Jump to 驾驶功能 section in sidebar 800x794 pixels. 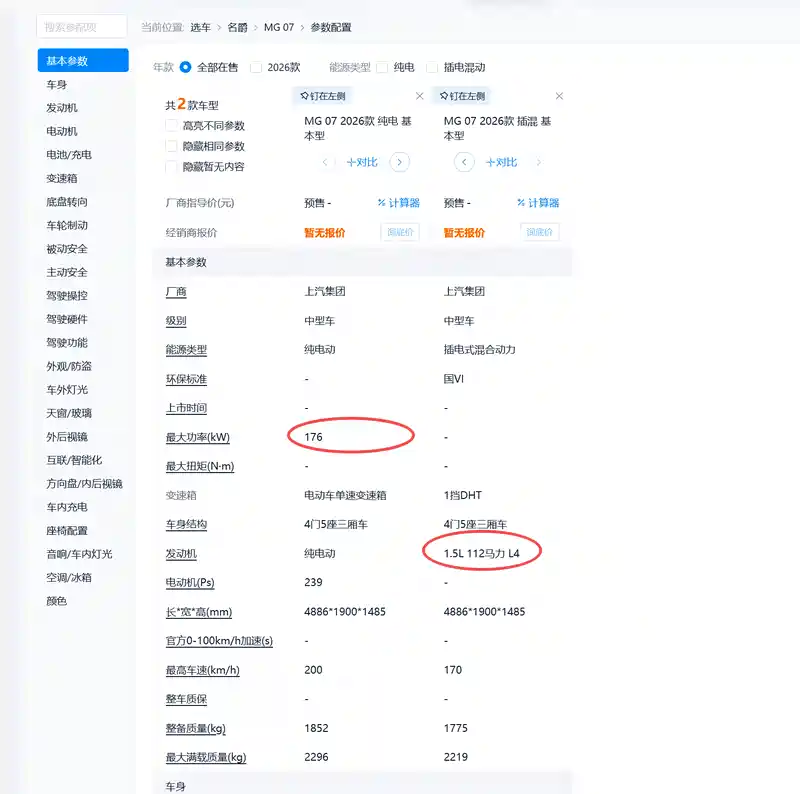67,343
